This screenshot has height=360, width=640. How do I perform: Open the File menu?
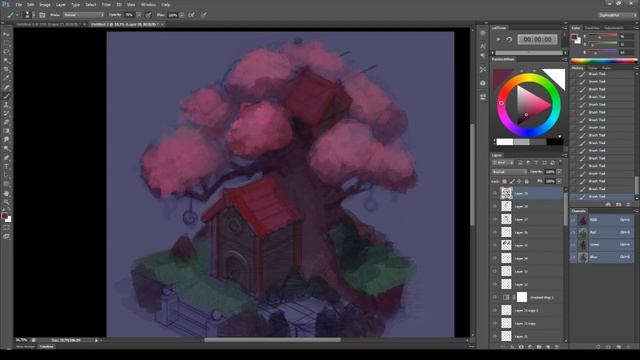[x=18, y=4]
